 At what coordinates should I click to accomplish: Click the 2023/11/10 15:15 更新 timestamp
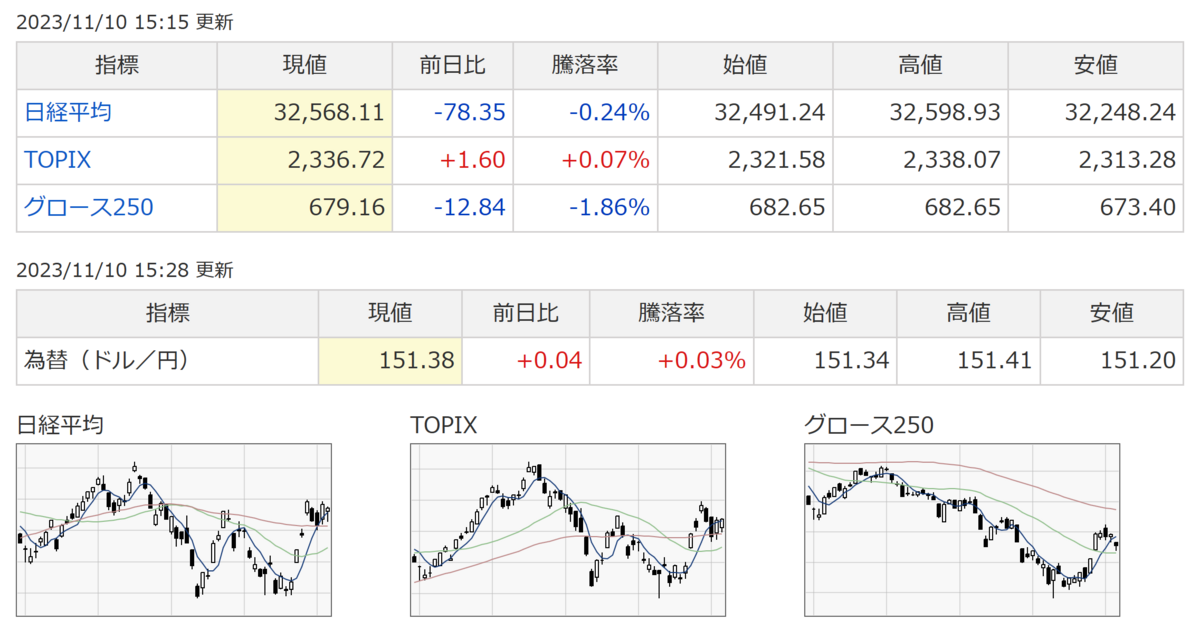[x=125, y=22]
